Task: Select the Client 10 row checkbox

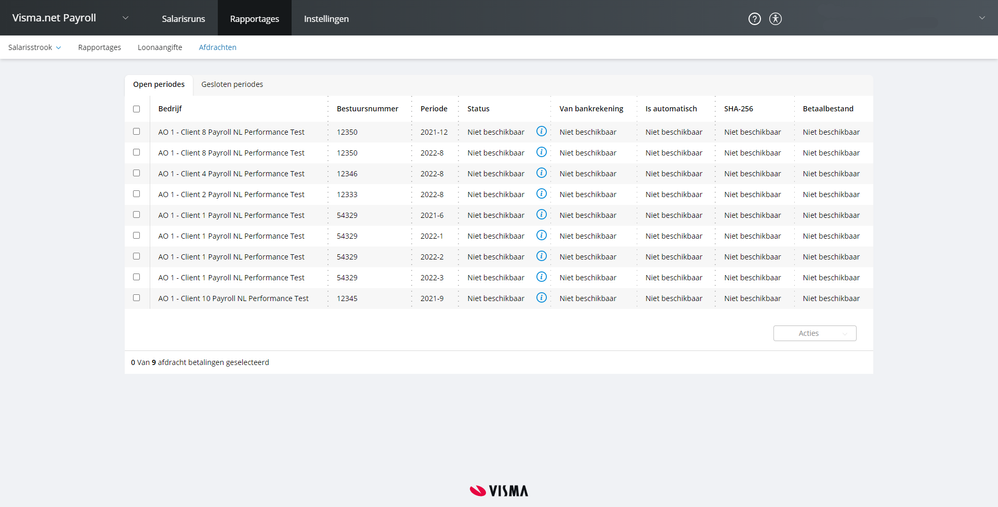Action: (136, 298)
